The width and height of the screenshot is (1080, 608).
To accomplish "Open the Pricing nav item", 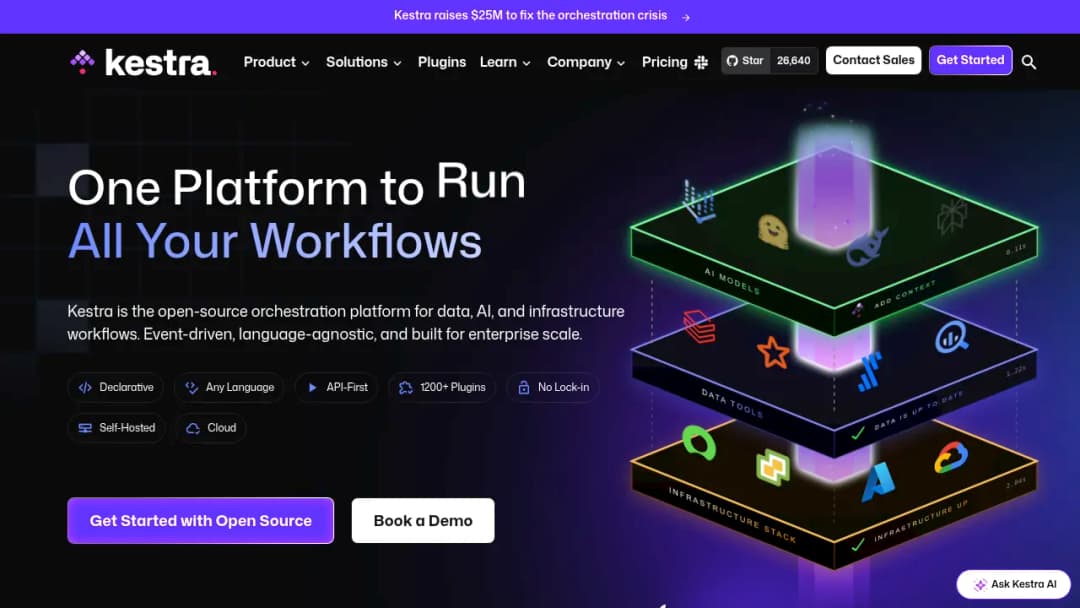I will point(665,62).
